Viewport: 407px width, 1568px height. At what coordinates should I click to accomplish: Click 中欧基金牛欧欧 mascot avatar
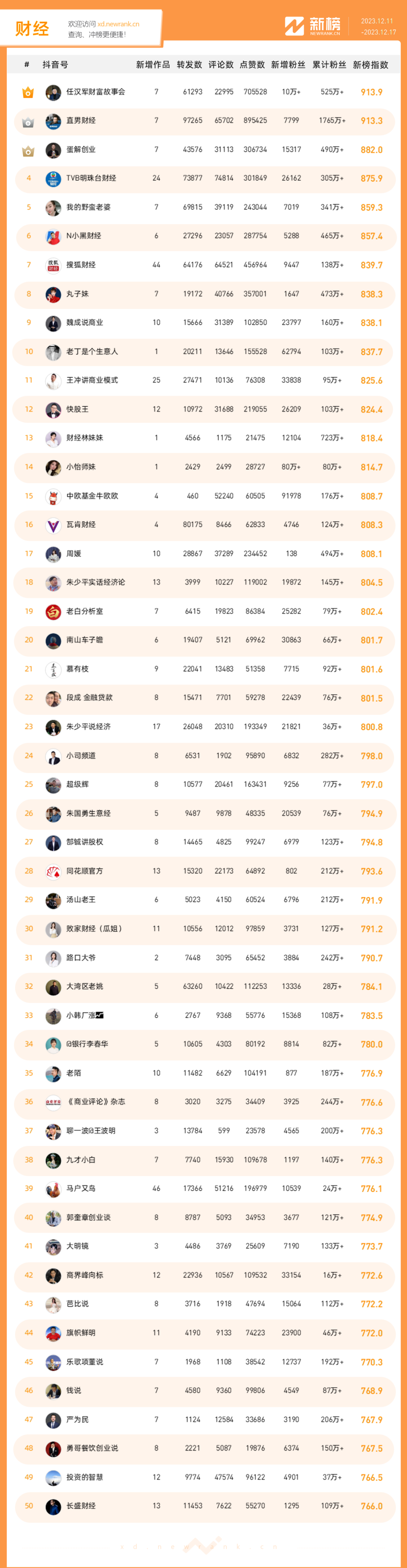click(54, 496)
